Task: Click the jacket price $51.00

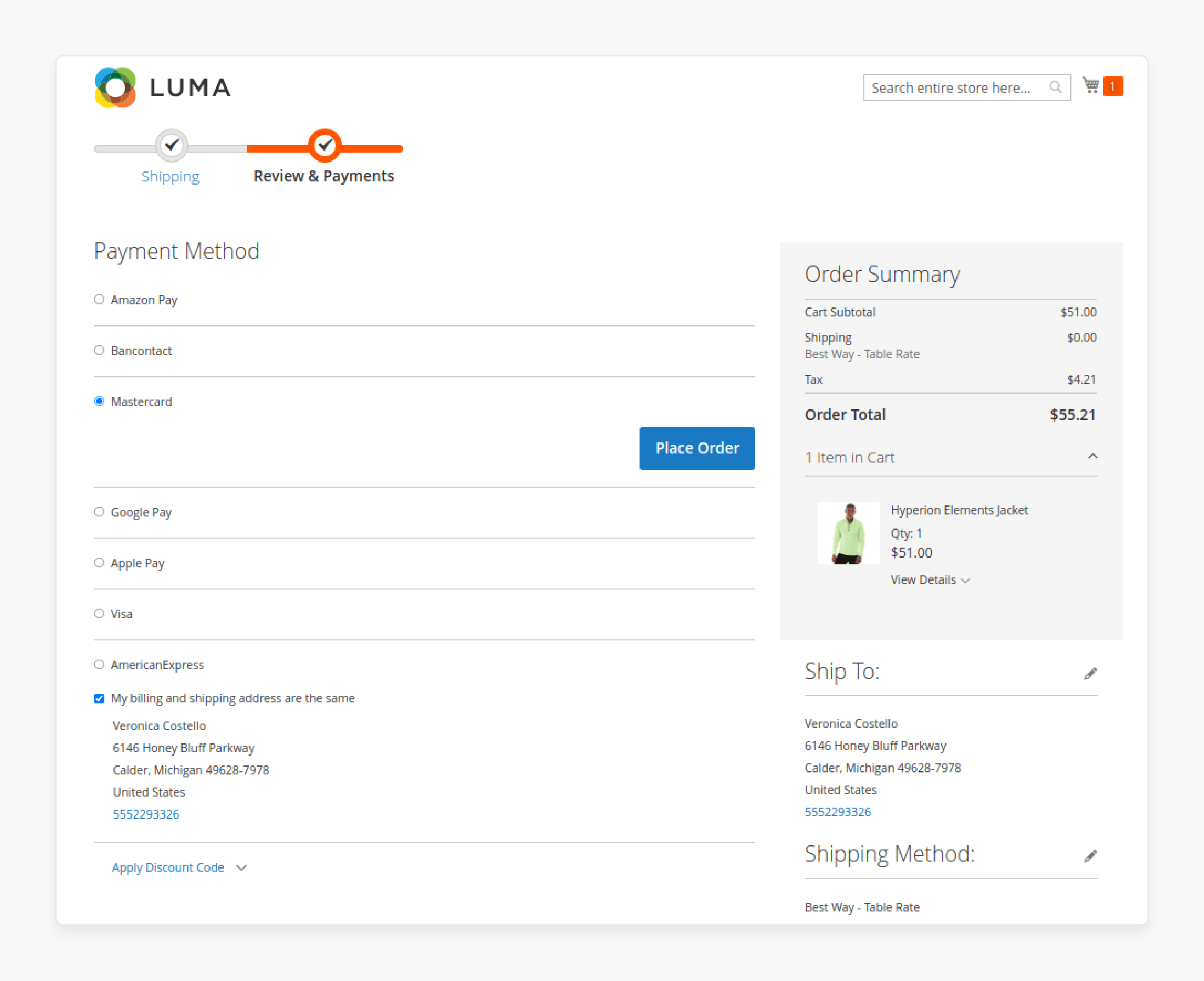Action: pos(911,553)
